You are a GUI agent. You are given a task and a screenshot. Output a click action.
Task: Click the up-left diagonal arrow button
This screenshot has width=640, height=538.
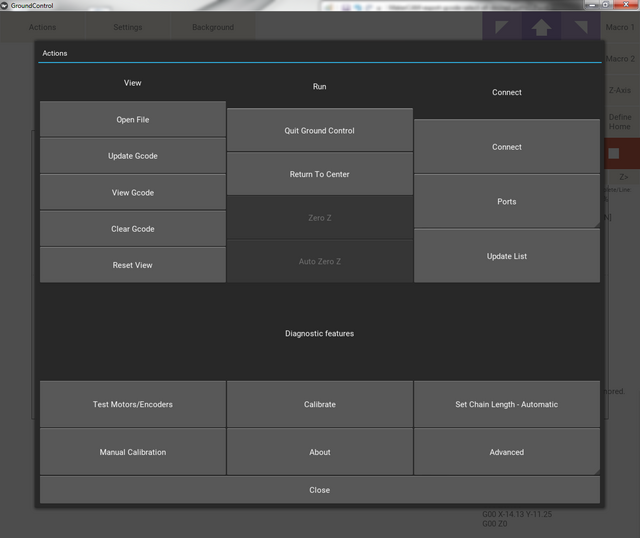(502, 27)
